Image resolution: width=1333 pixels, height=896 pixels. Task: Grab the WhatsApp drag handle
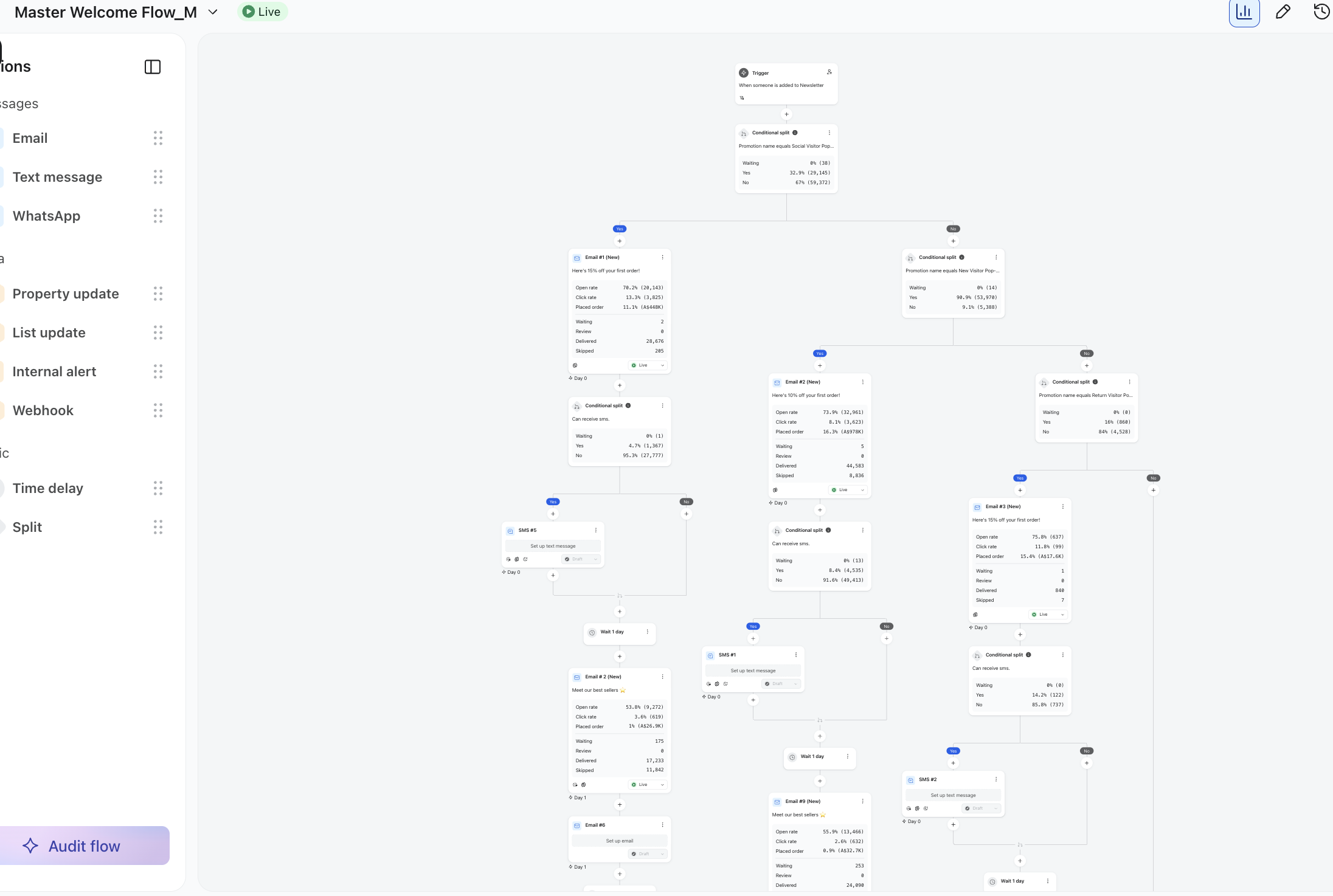[x=158, y=216]
